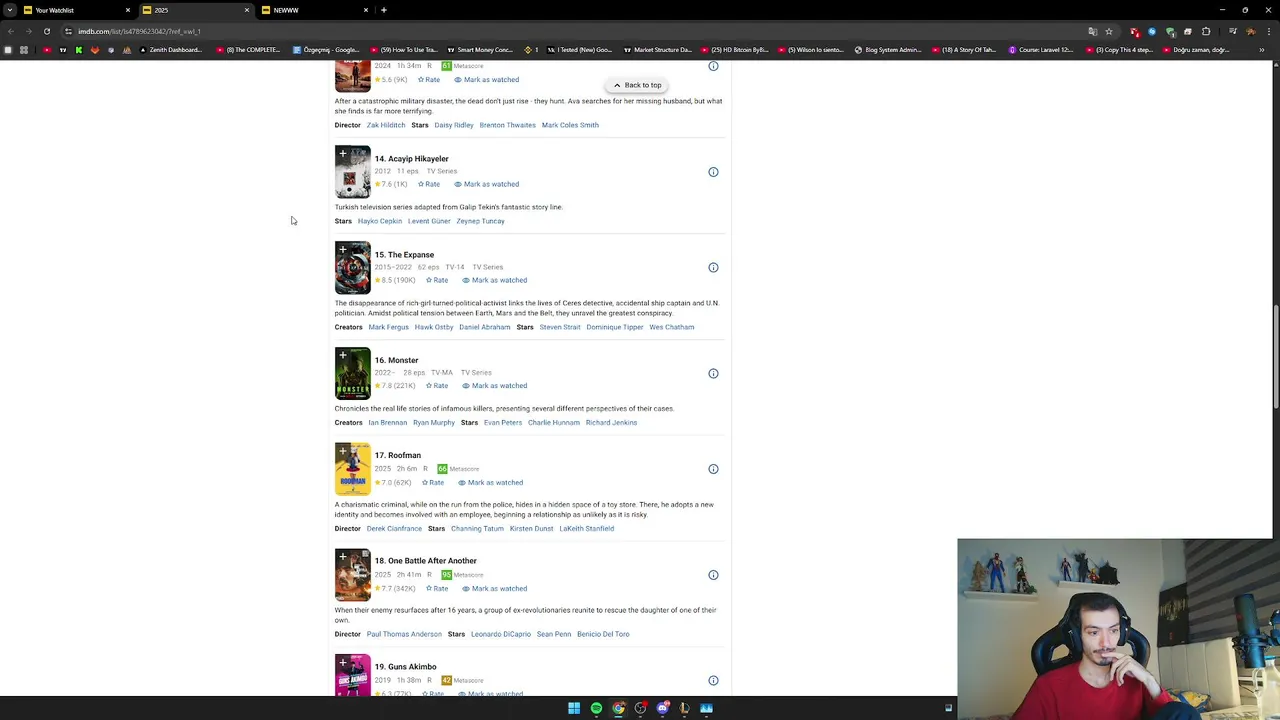This screenshot has height=720, width=1280.
Task: Click the Roofman poster thumbnail
Action: point(353,469)
